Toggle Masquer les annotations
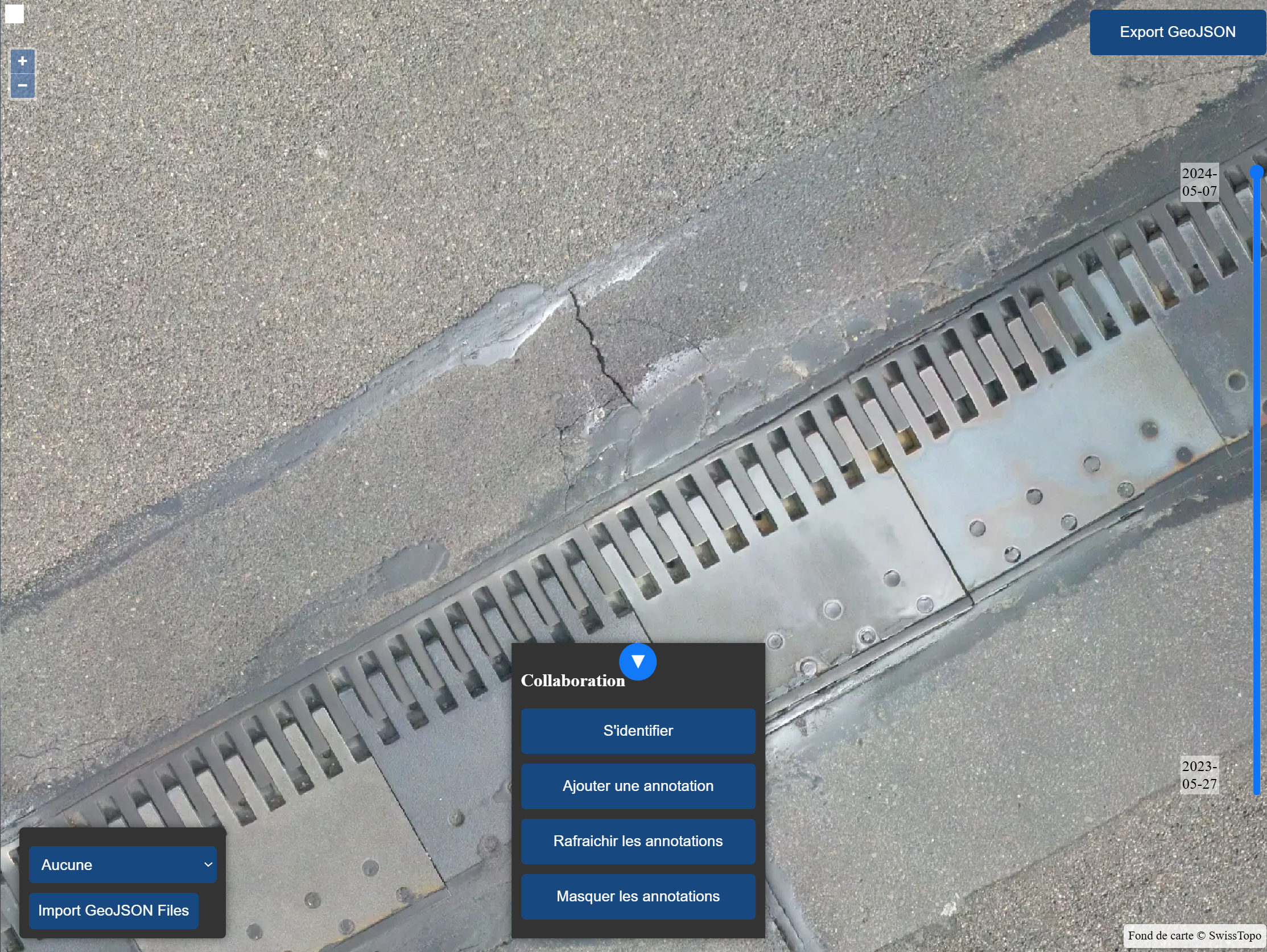The height and width of the screenshot is (952, 1267). pyautogui.click(x=638, y=896)
